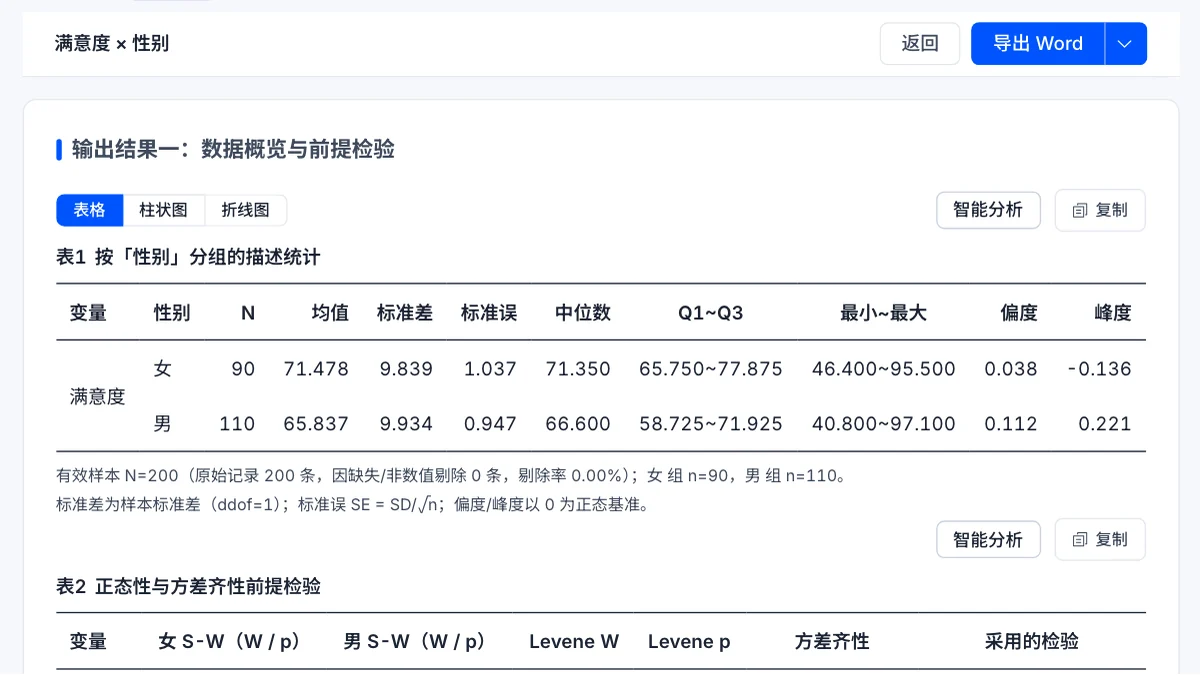
Task: Open the 折线图 tab
Action: pos(246,210)
